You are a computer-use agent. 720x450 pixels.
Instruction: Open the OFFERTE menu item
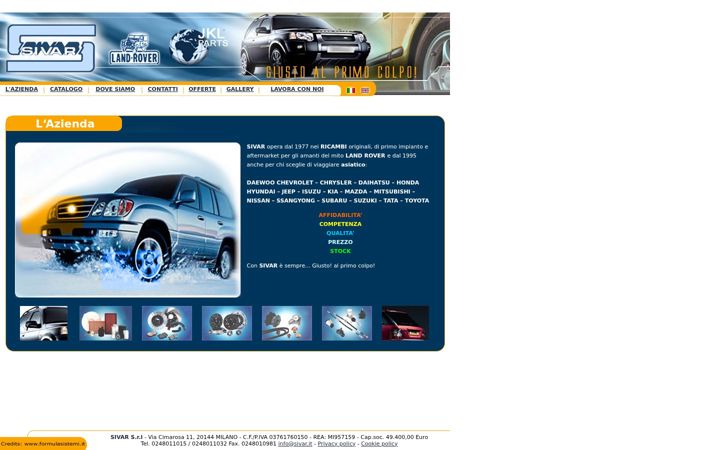click(x=202, y=89)
